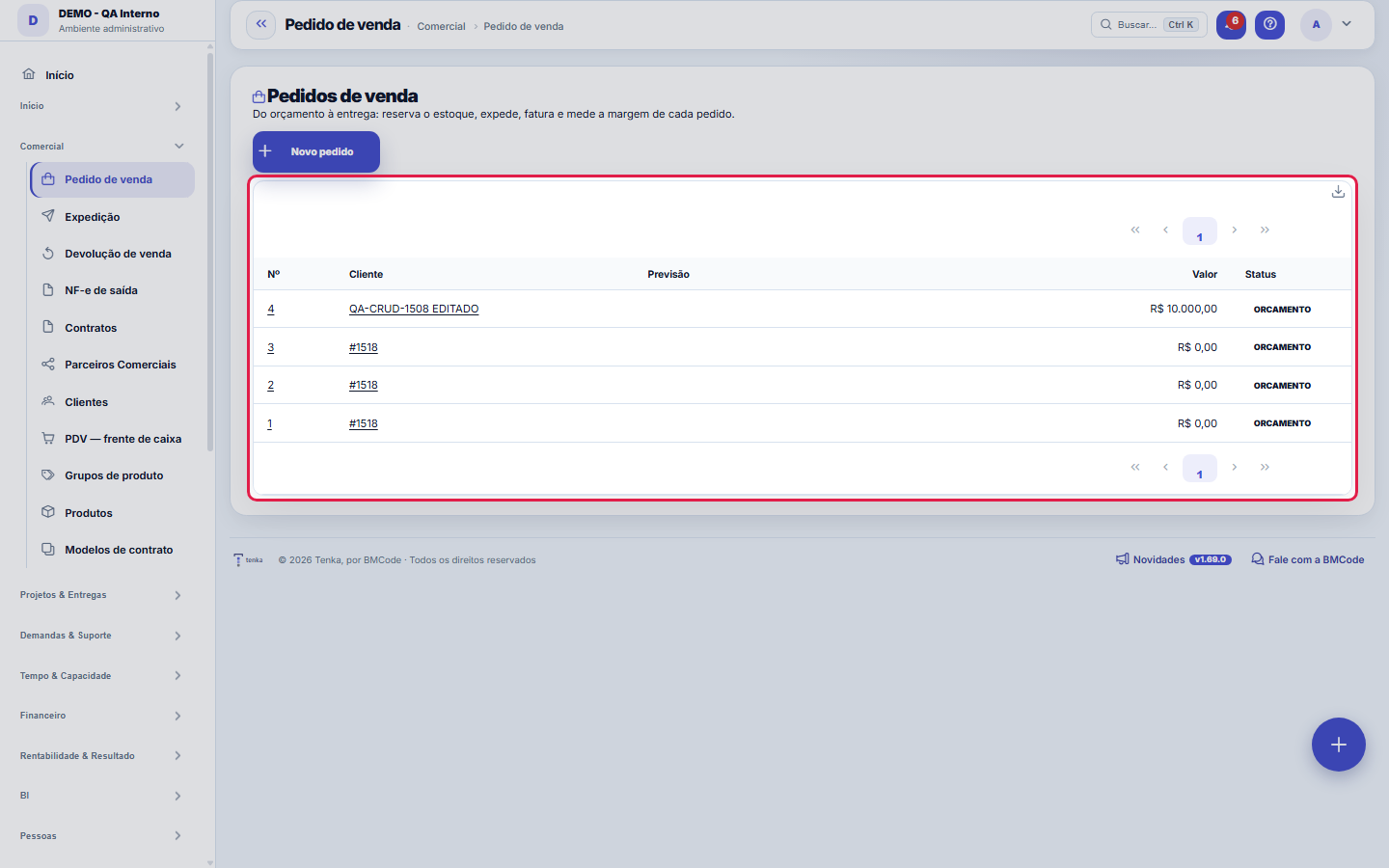Click Produtos box icon
This screenshot has width=1389, height=868.
coord(48,512)
